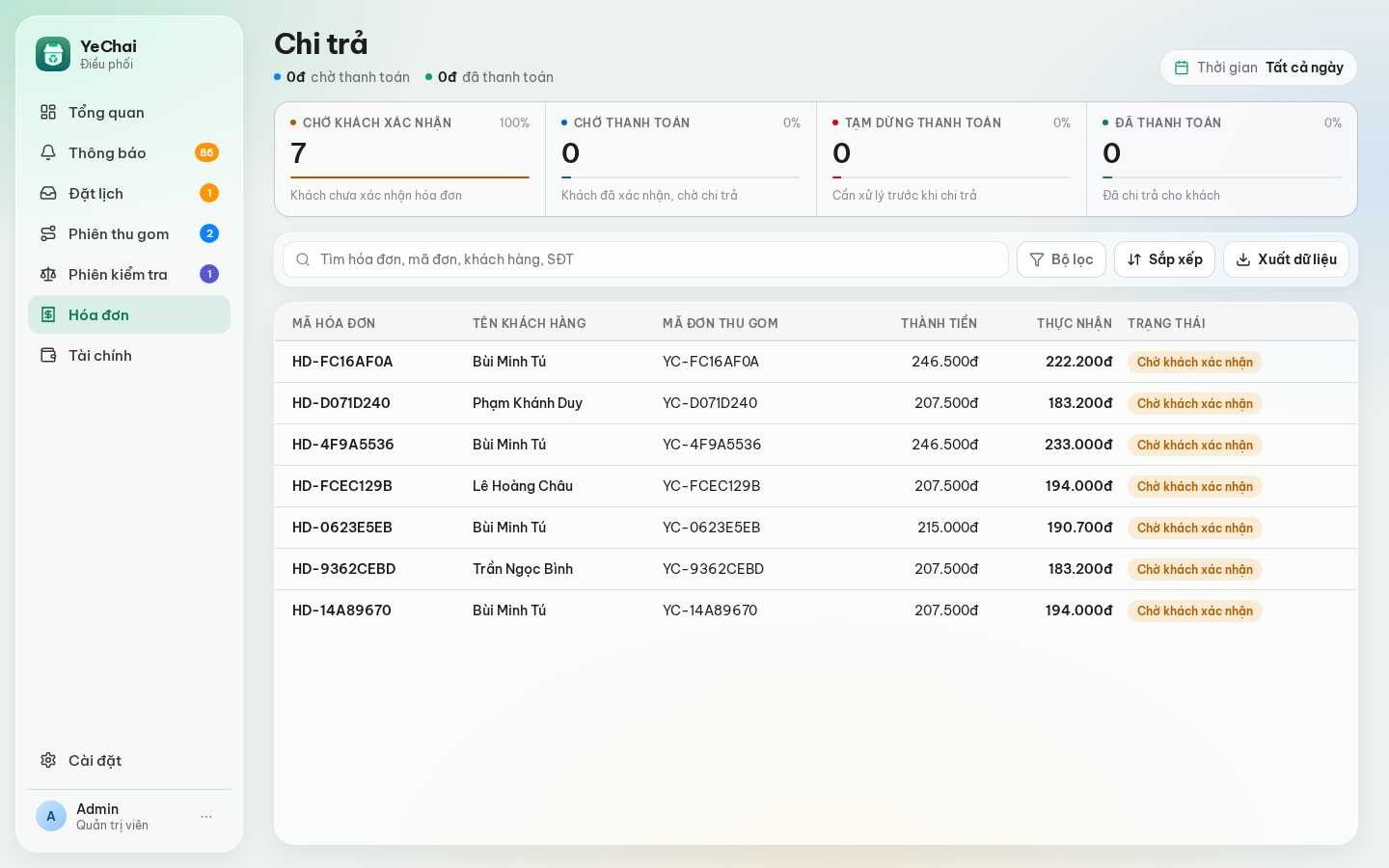Click customer name Lê Hoàng Châu
The image size is (1389, 868).
pyautogui.click(x=523, y=486)
